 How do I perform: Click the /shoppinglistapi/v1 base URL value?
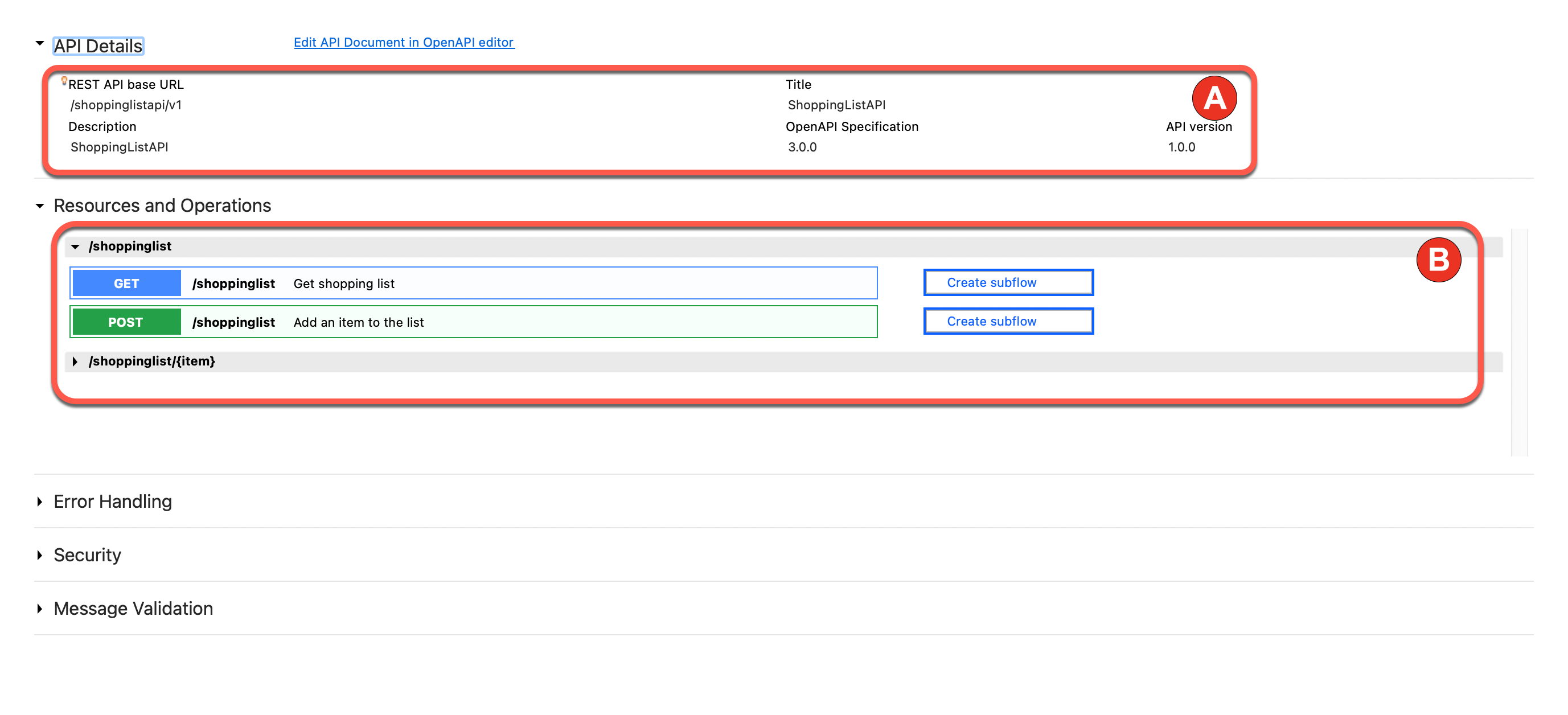pos(126,105)
